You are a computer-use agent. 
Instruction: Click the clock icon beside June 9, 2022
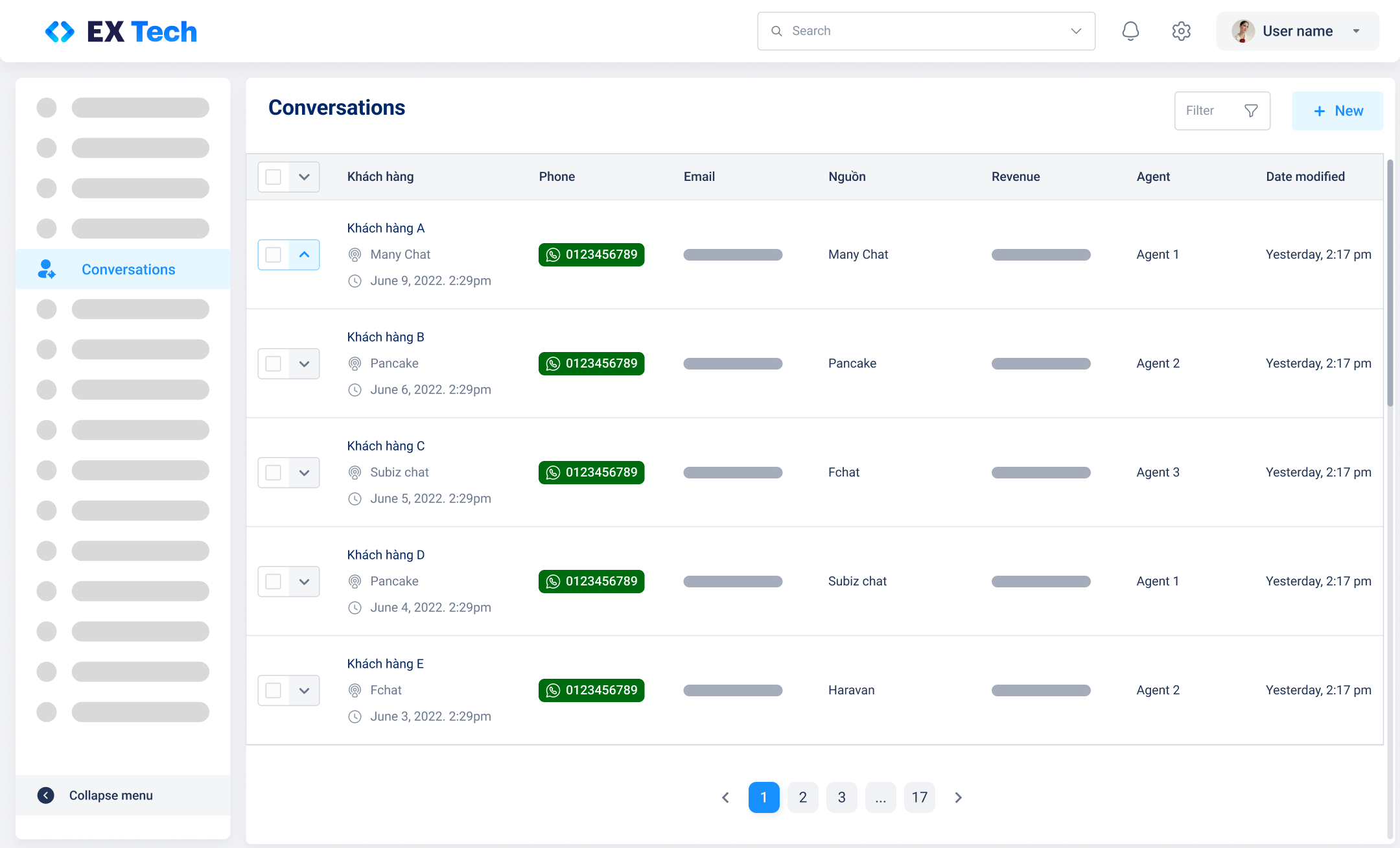click(x=355, y=281)
